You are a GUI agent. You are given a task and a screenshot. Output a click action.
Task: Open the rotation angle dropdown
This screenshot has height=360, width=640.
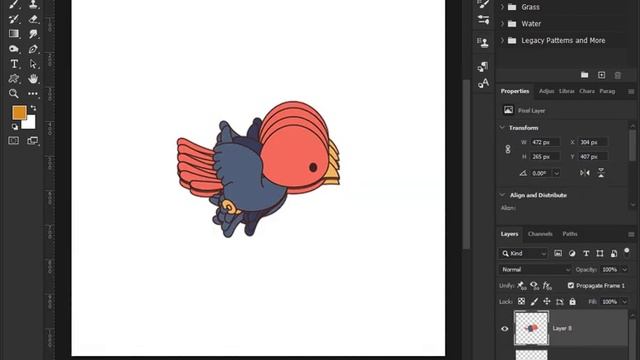[x=556, y=173]
